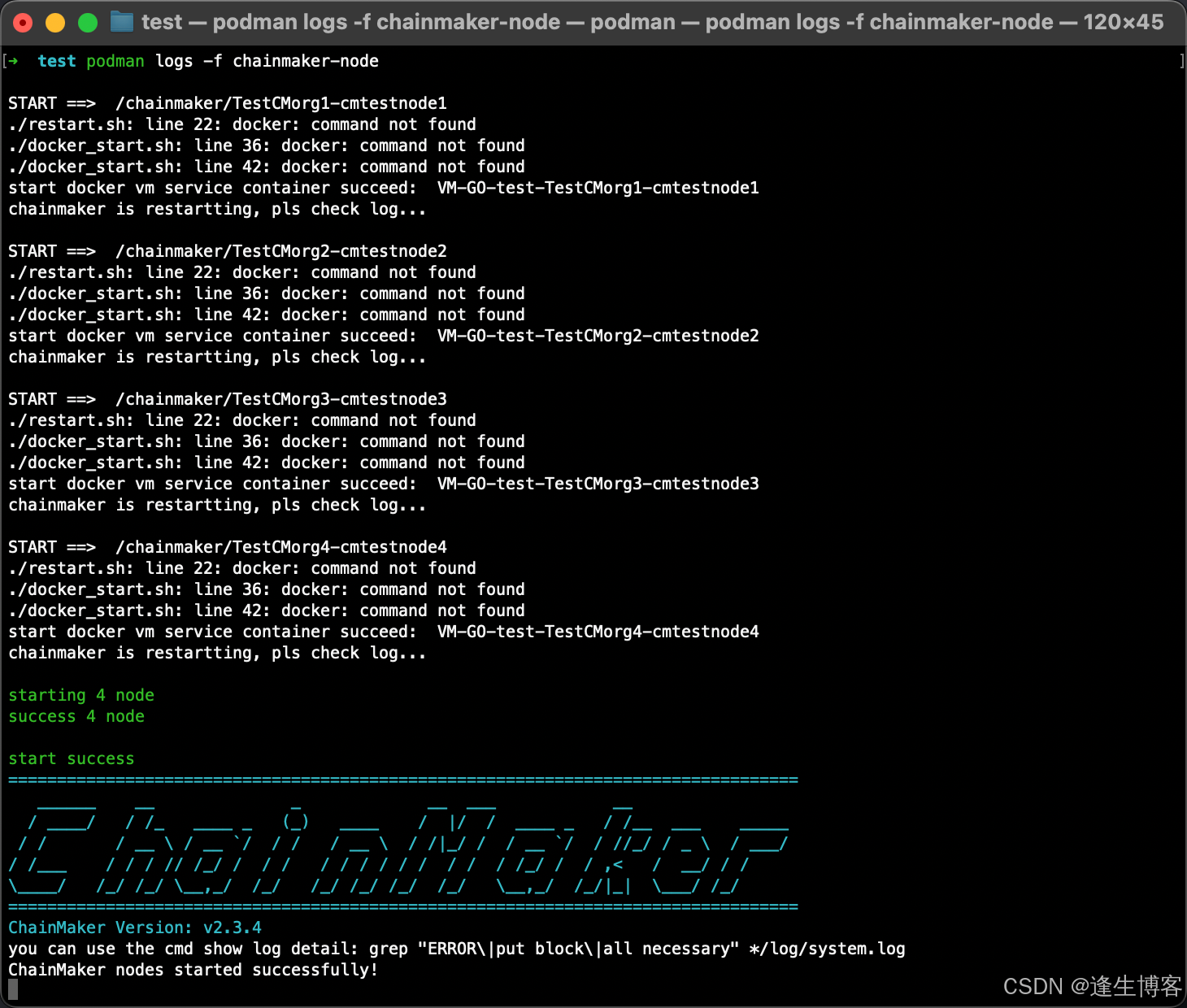This screenshot has height=1008, width=1187.
Task: Click the yellow minimize window button
Action: [55, 23]
